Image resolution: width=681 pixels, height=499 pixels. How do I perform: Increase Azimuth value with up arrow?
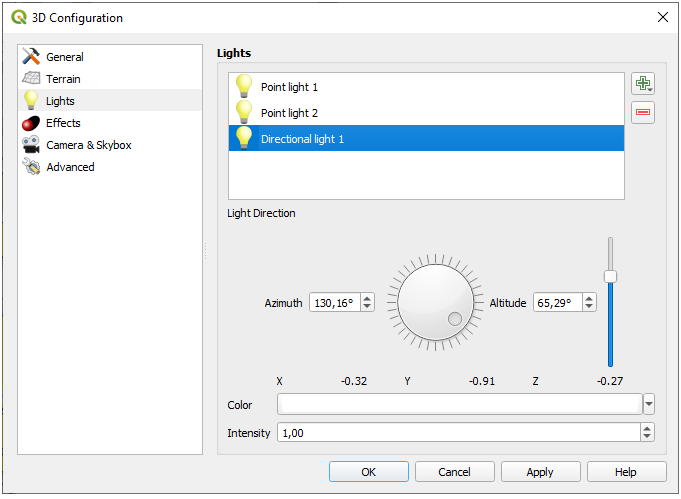367,298
